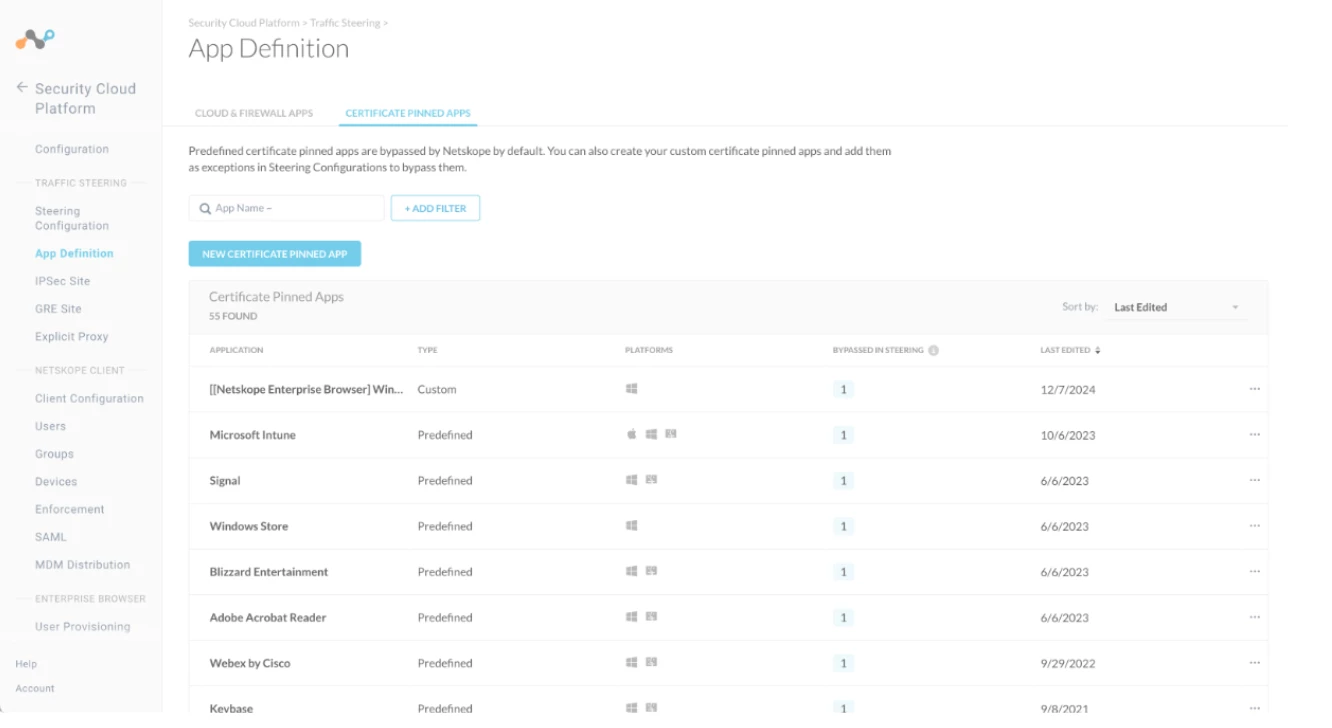Image resolution: width=1332 pixels, height=728 pixels.
Task: Select the Certificate Pinned Apps tab
Action: 408,113
